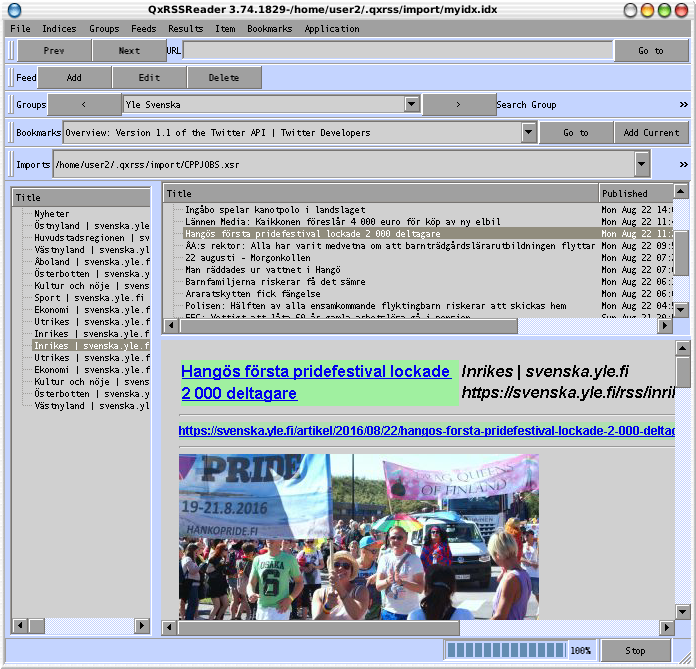Open the Bookmarks menu

tap(270, 29)
